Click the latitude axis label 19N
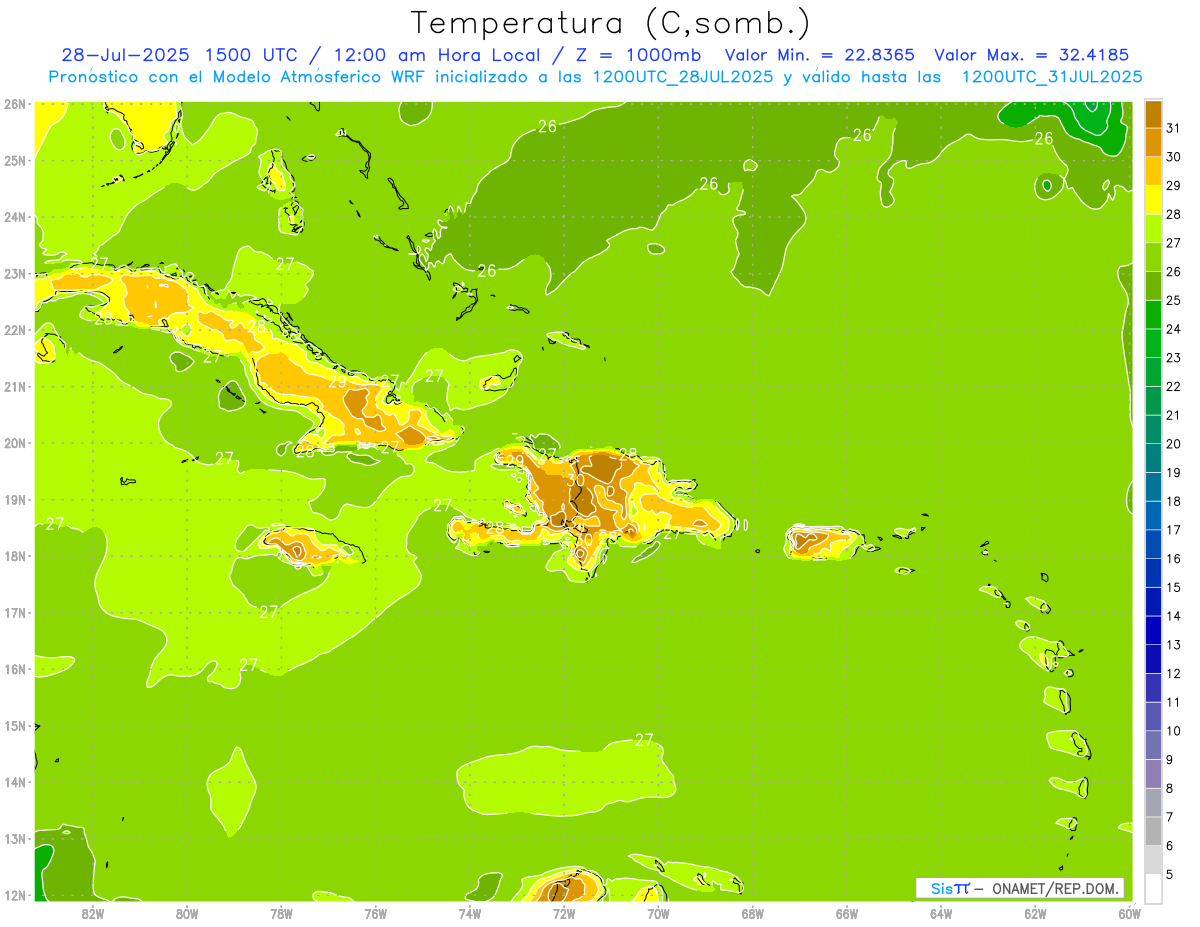 (x=14, y=499)
